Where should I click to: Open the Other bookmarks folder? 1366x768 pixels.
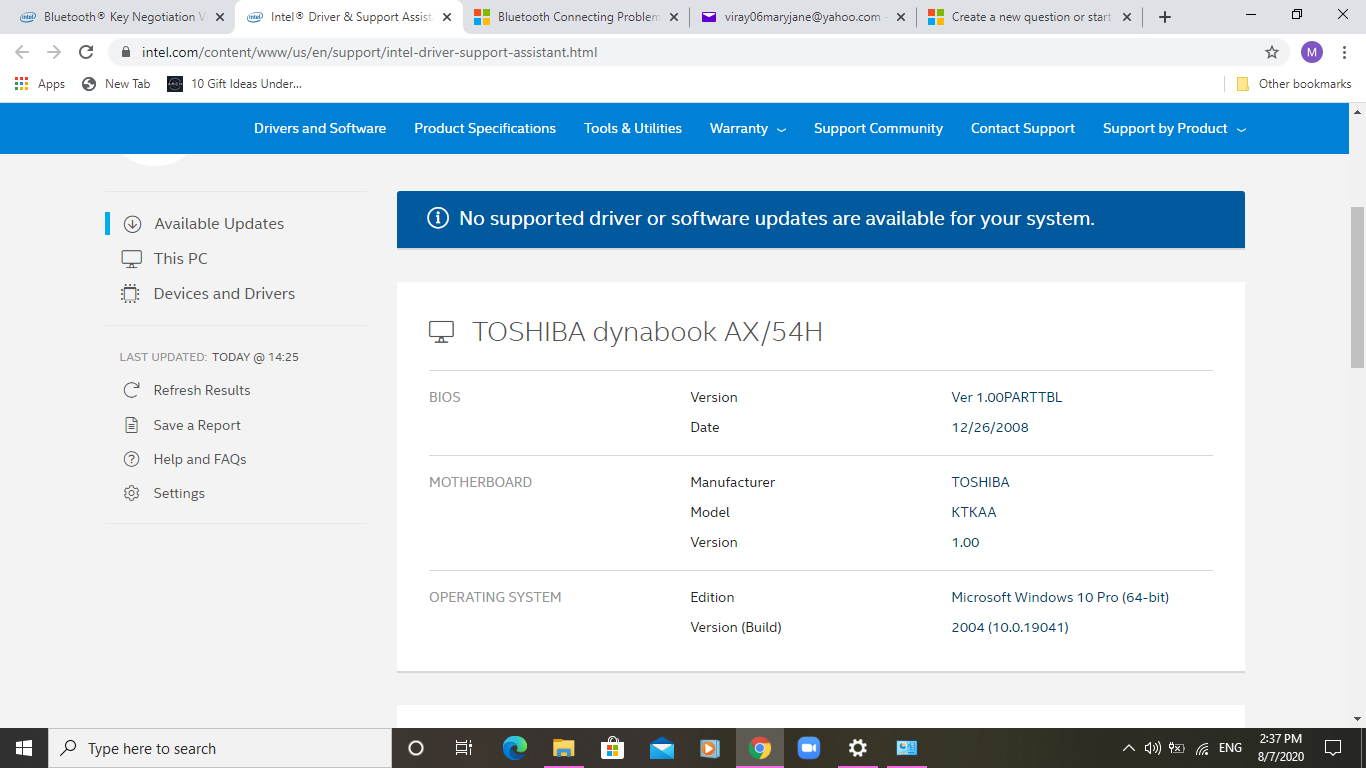[x=1294, y=84]
